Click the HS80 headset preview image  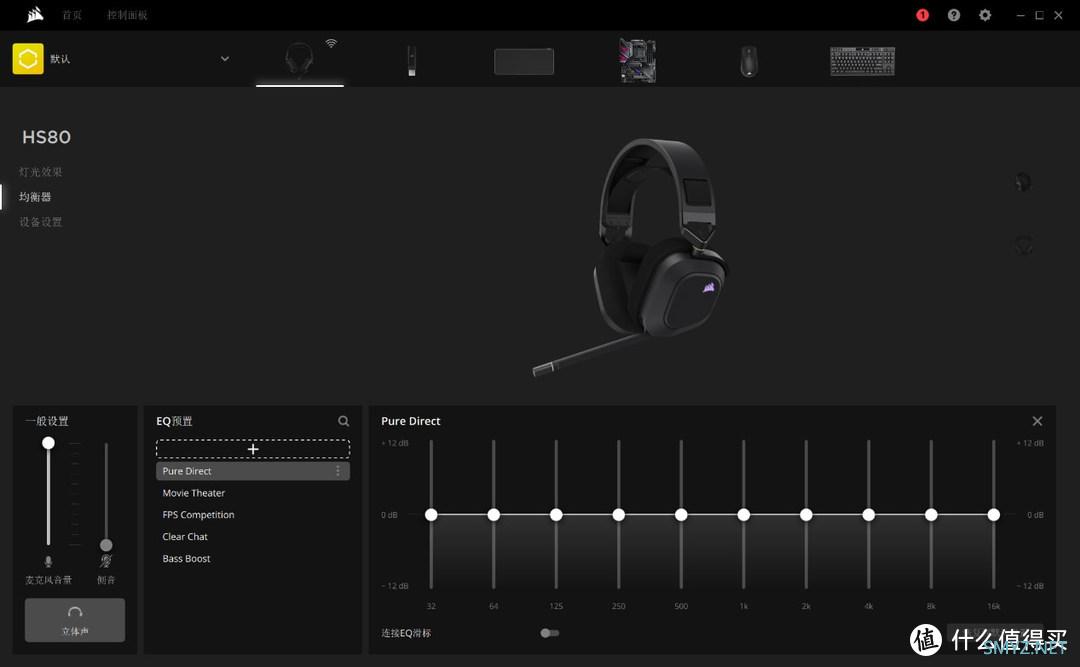(630, 256)
